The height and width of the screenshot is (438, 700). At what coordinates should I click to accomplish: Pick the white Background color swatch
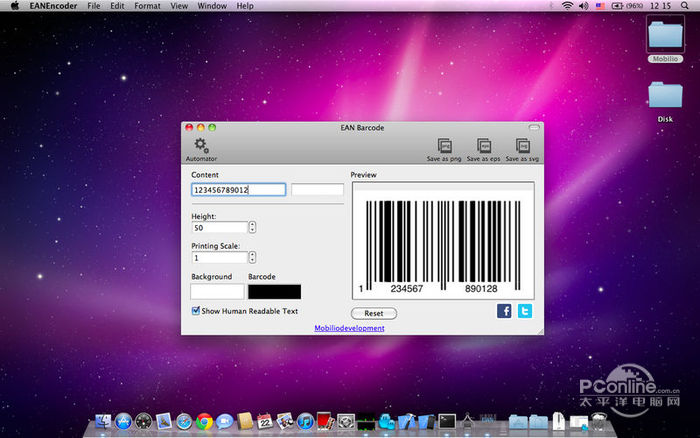pos(217,292)
